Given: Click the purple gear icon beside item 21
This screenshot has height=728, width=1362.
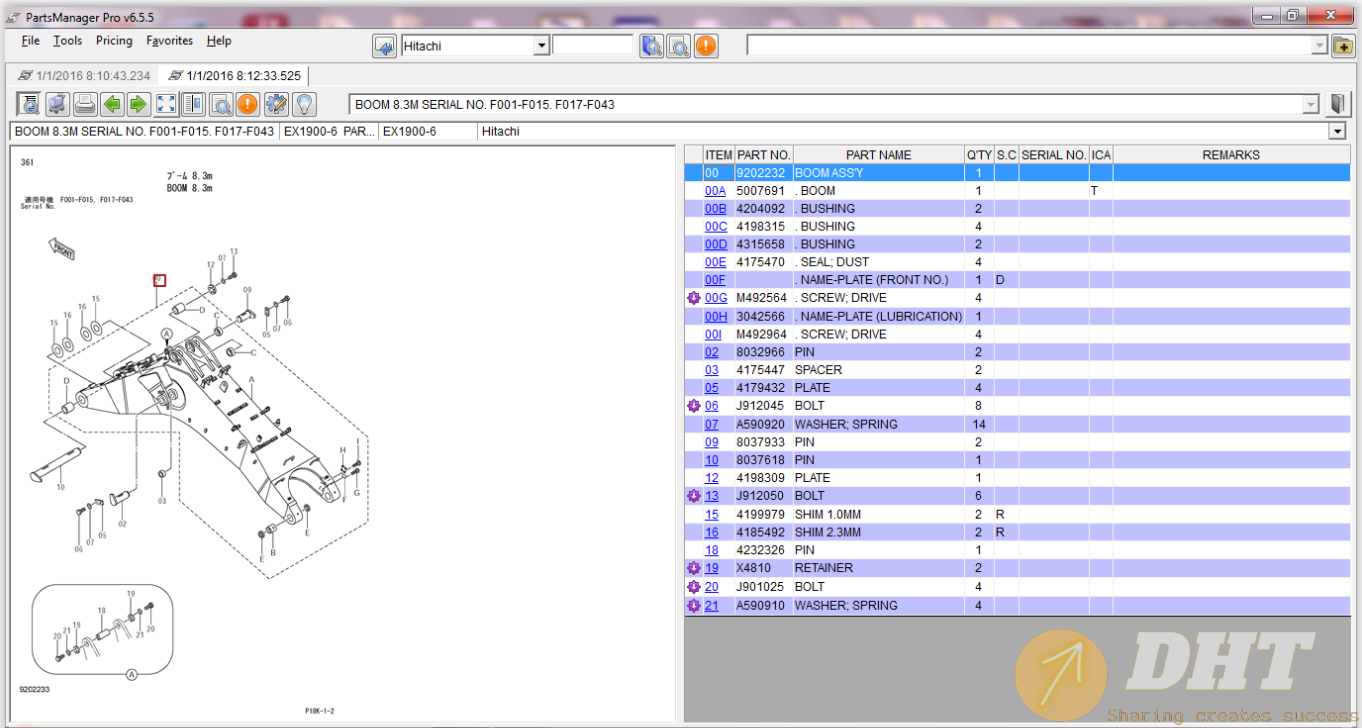Looking at the screenshot, I should [x=693, y=605].
